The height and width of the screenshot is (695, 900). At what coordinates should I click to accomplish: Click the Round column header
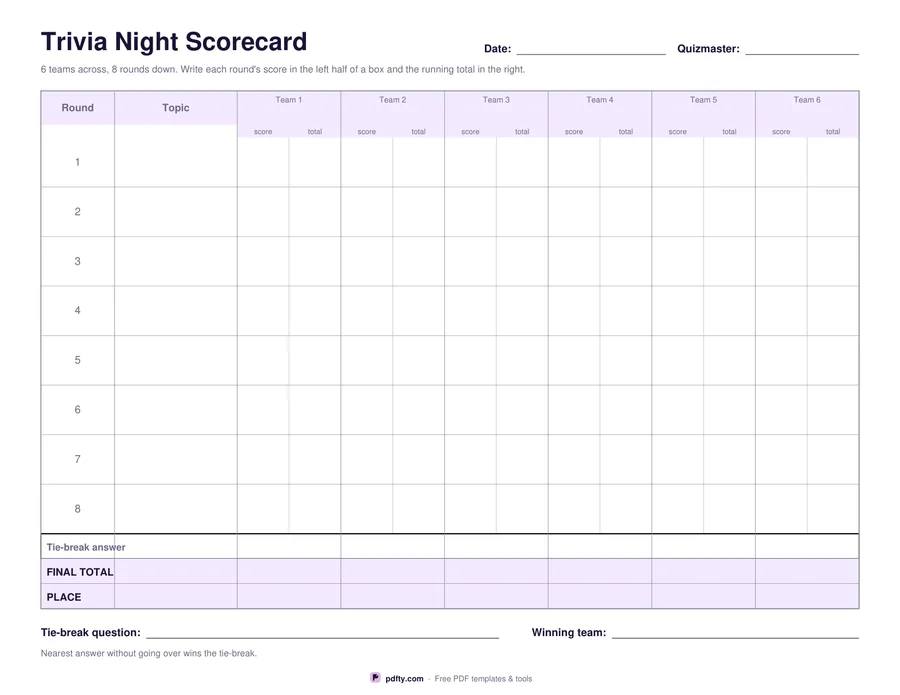pyautogui.click(x=77, y=108)
